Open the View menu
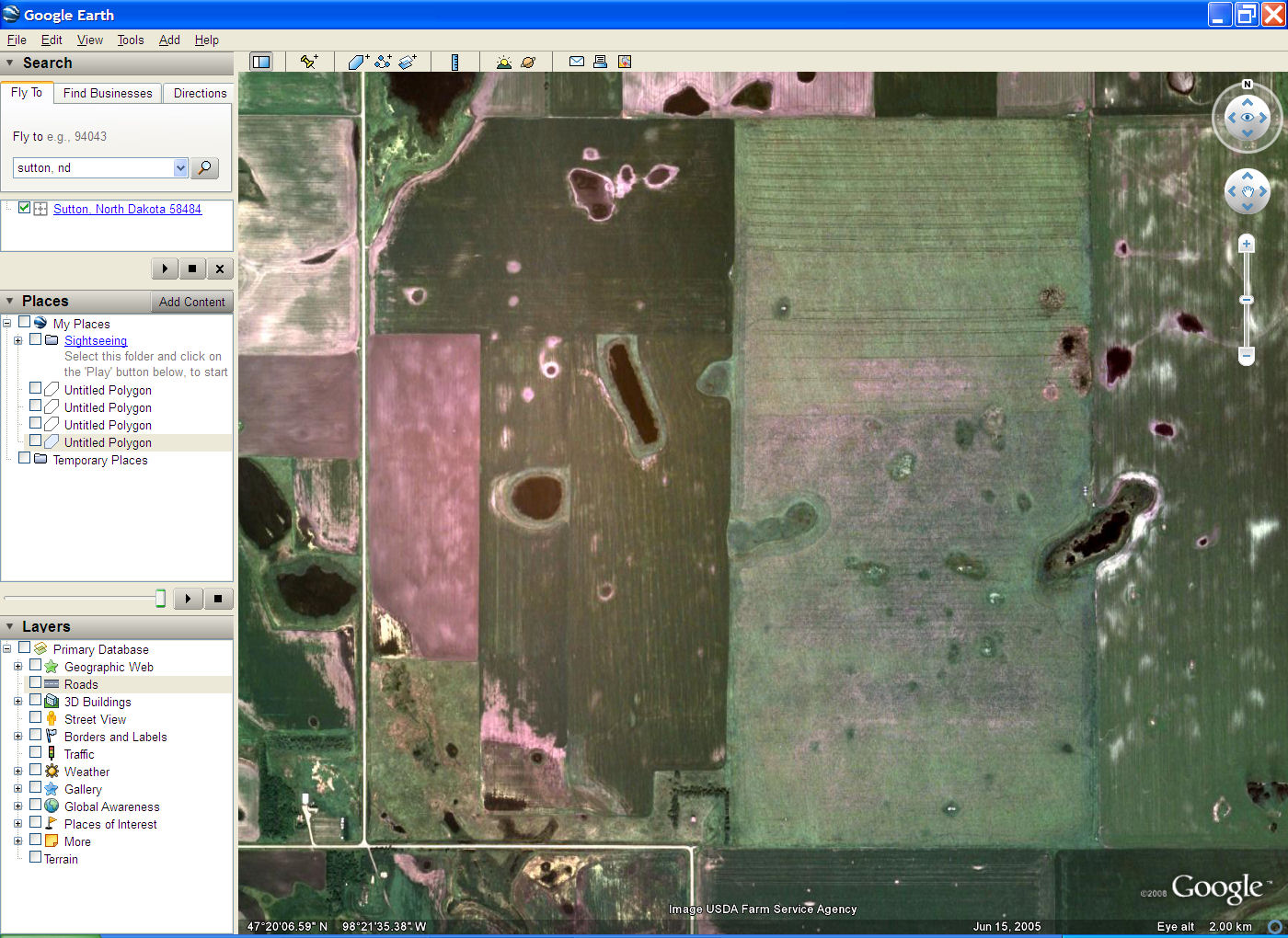The image size is (1288, 938). [x=90, y=40]
